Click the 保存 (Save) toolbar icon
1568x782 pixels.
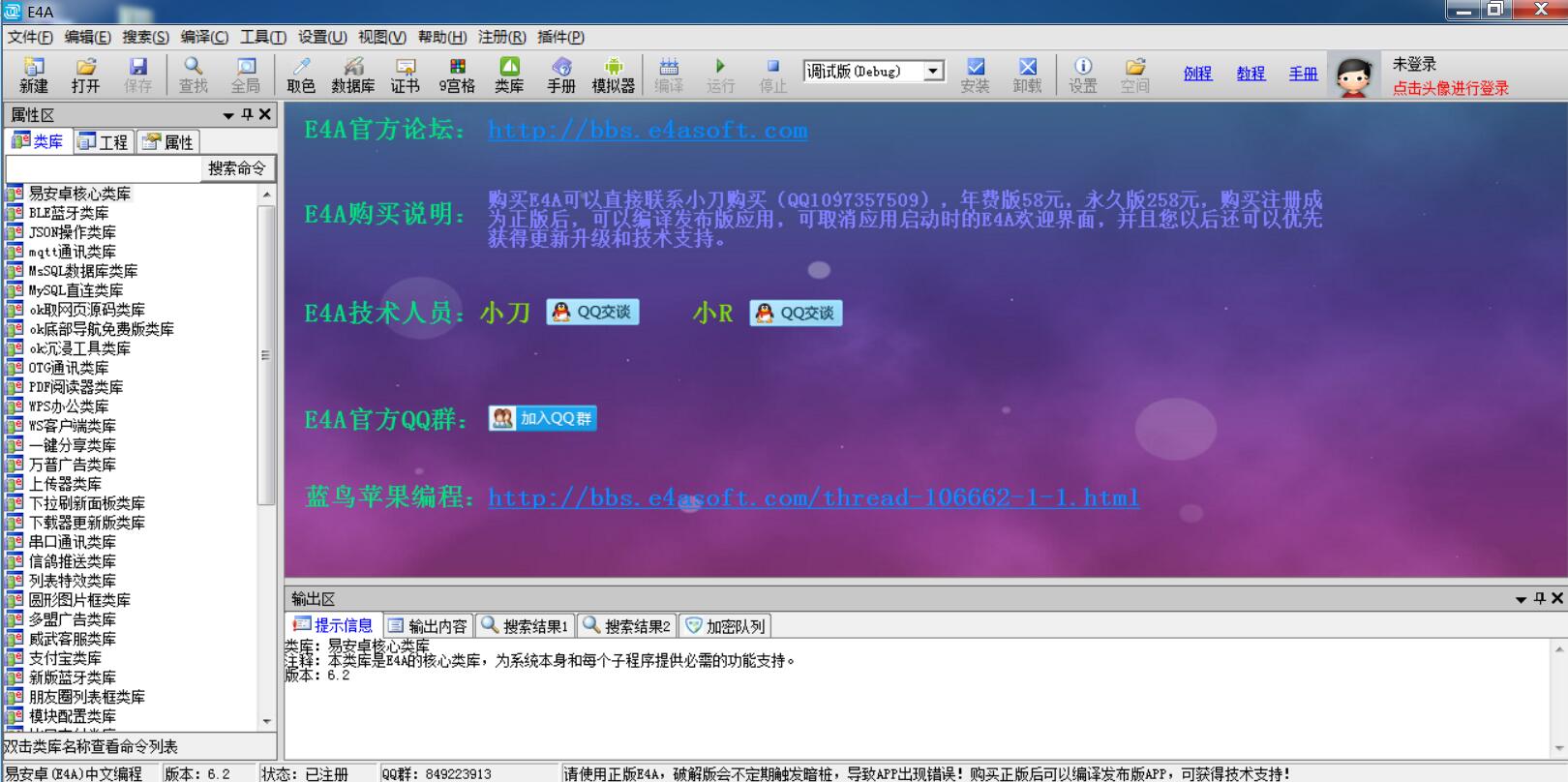pos(137,75)
